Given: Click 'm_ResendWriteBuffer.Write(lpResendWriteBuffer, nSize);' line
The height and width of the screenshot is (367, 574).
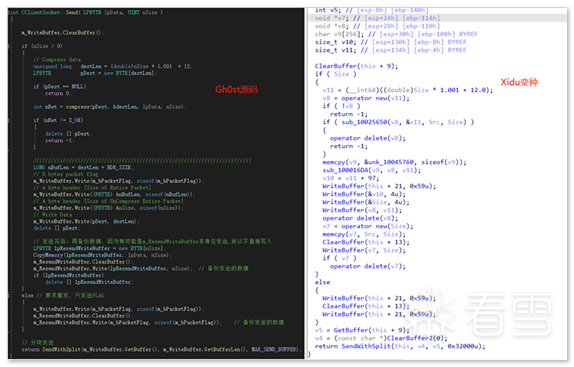Looking at the screenshot, I should (112, 269).
